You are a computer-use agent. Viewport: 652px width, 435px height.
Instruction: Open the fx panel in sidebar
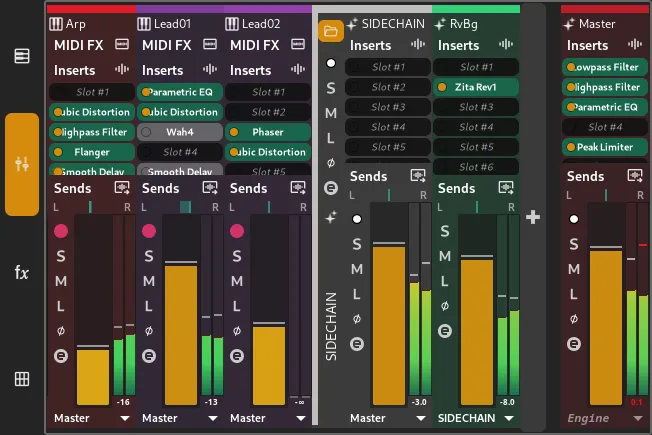point(22,272)
